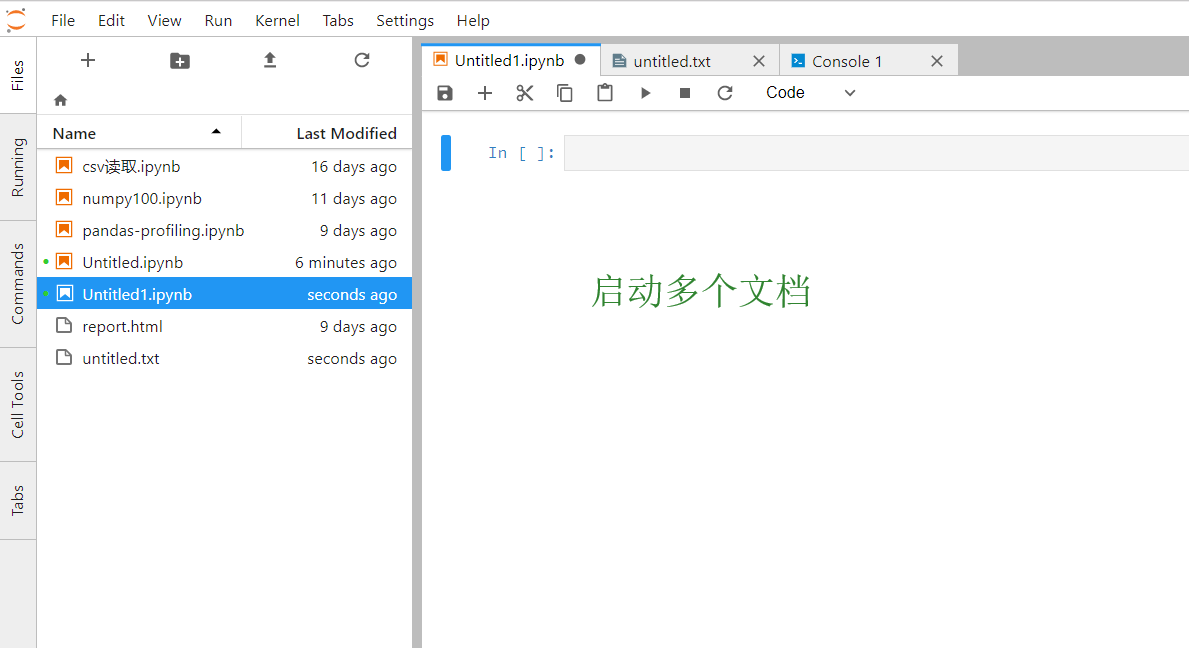Select csv读取.ipynb in file list
1189x648 pixels.
pyautogui.click(x=224, y=166)
